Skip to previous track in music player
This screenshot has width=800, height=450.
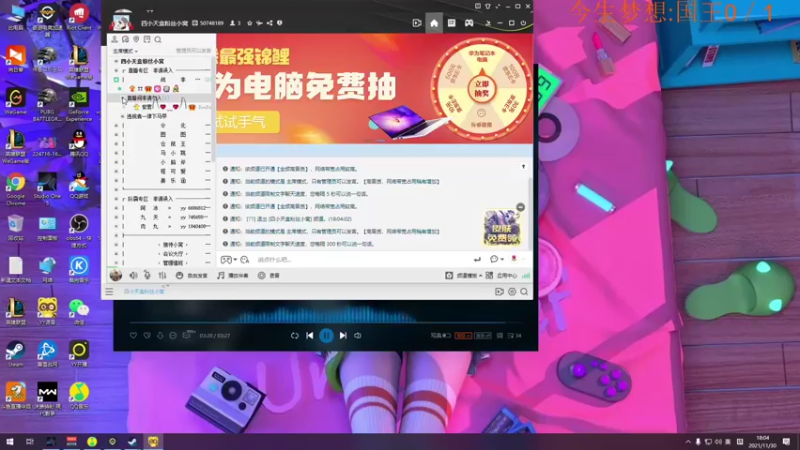click(310, 336)
